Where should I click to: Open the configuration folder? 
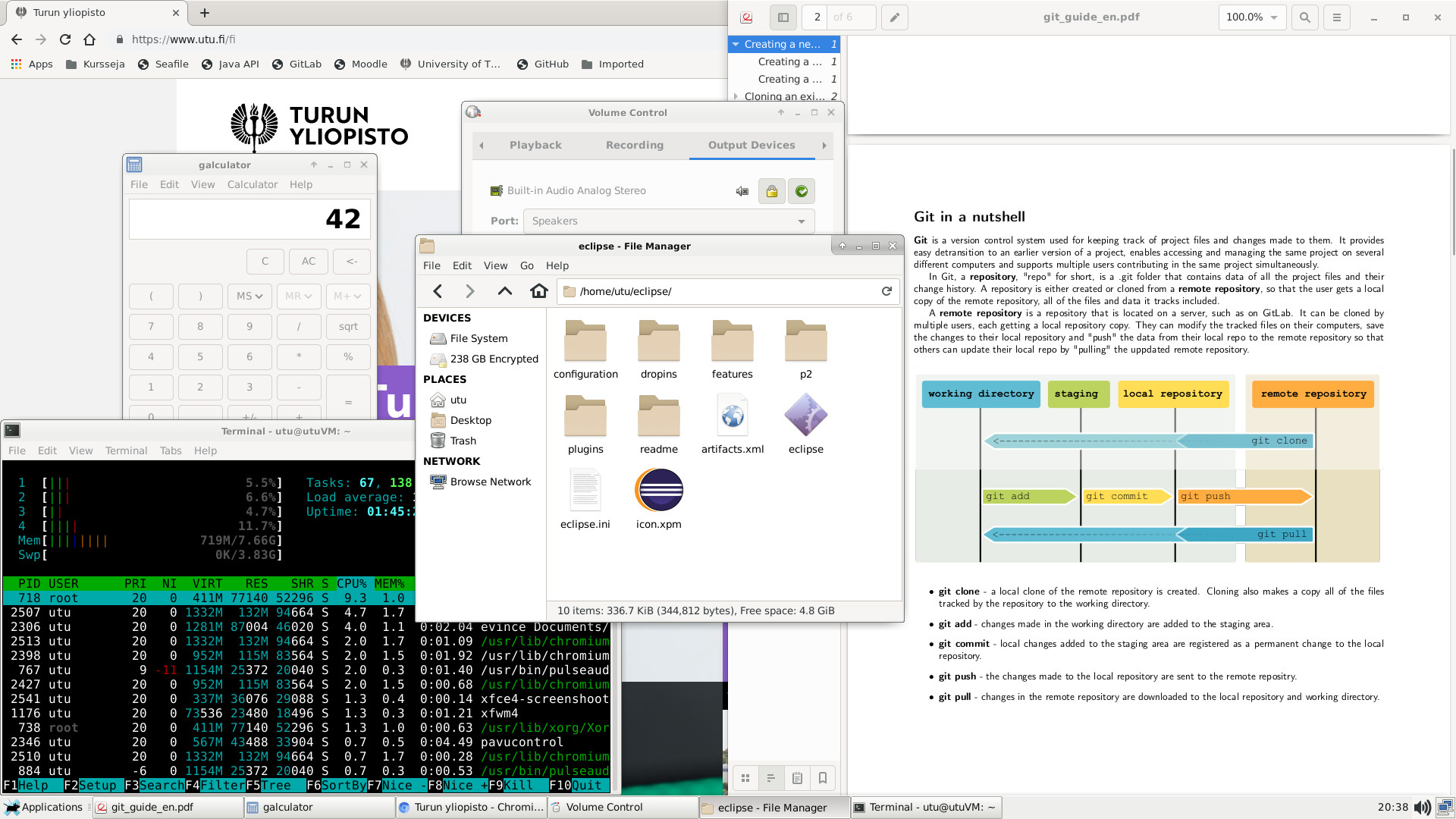(585, 350)
